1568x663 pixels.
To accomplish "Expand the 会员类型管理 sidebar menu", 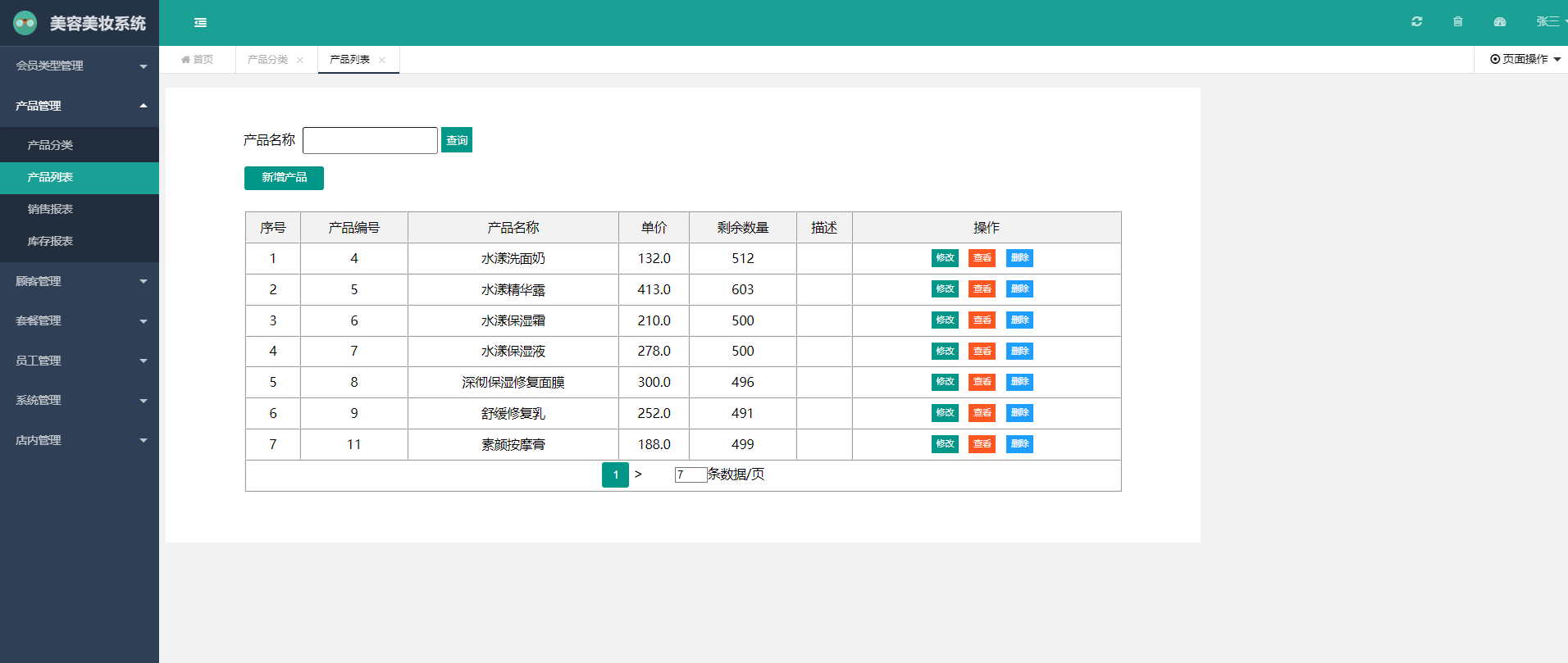I will click(x=79, y=66).
